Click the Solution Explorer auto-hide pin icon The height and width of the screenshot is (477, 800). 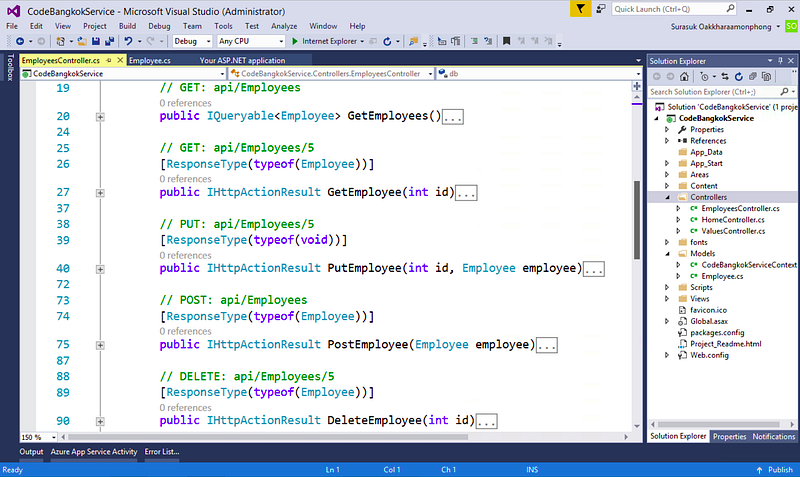pos(780,61)
